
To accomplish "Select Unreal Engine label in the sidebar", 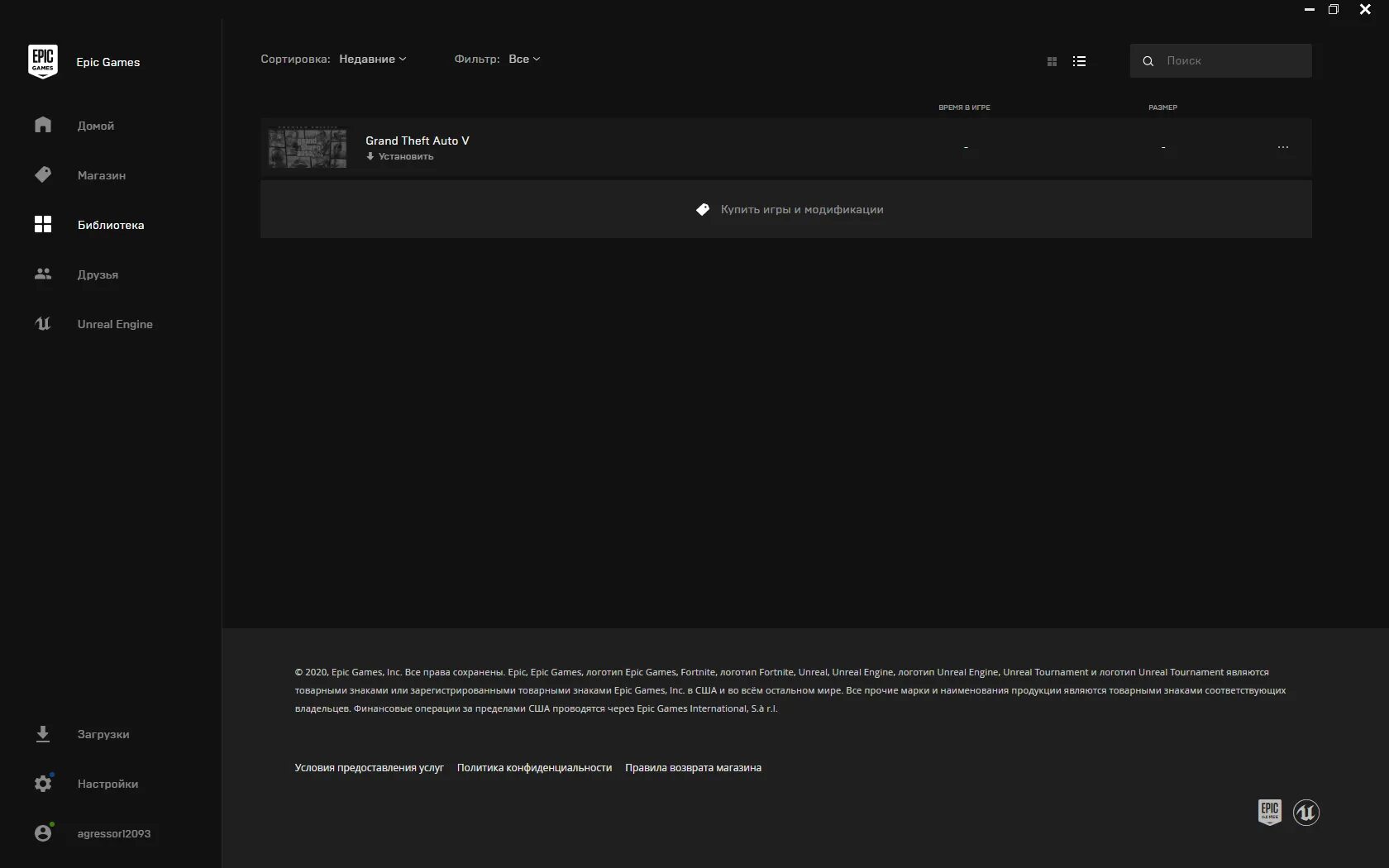I will coord(115,324).
